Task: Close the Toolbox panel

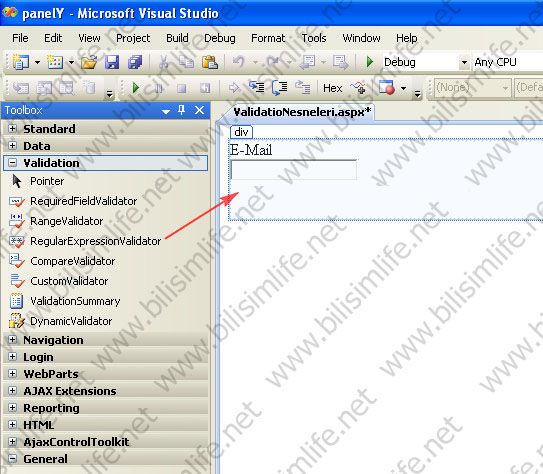Action: tap(199, 110)
